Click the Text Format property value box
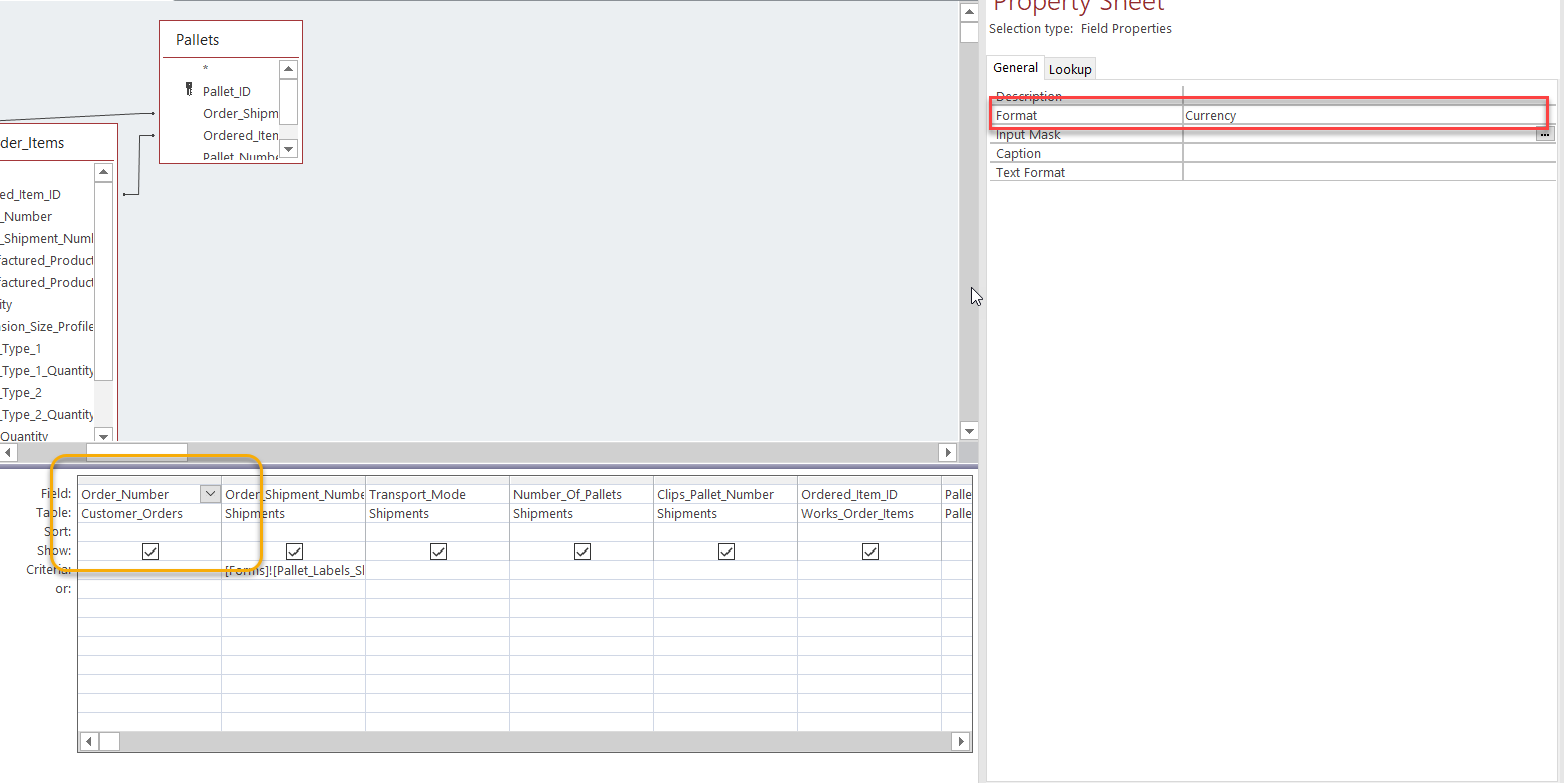1564x783 pixels. [x=1369, y=173]
